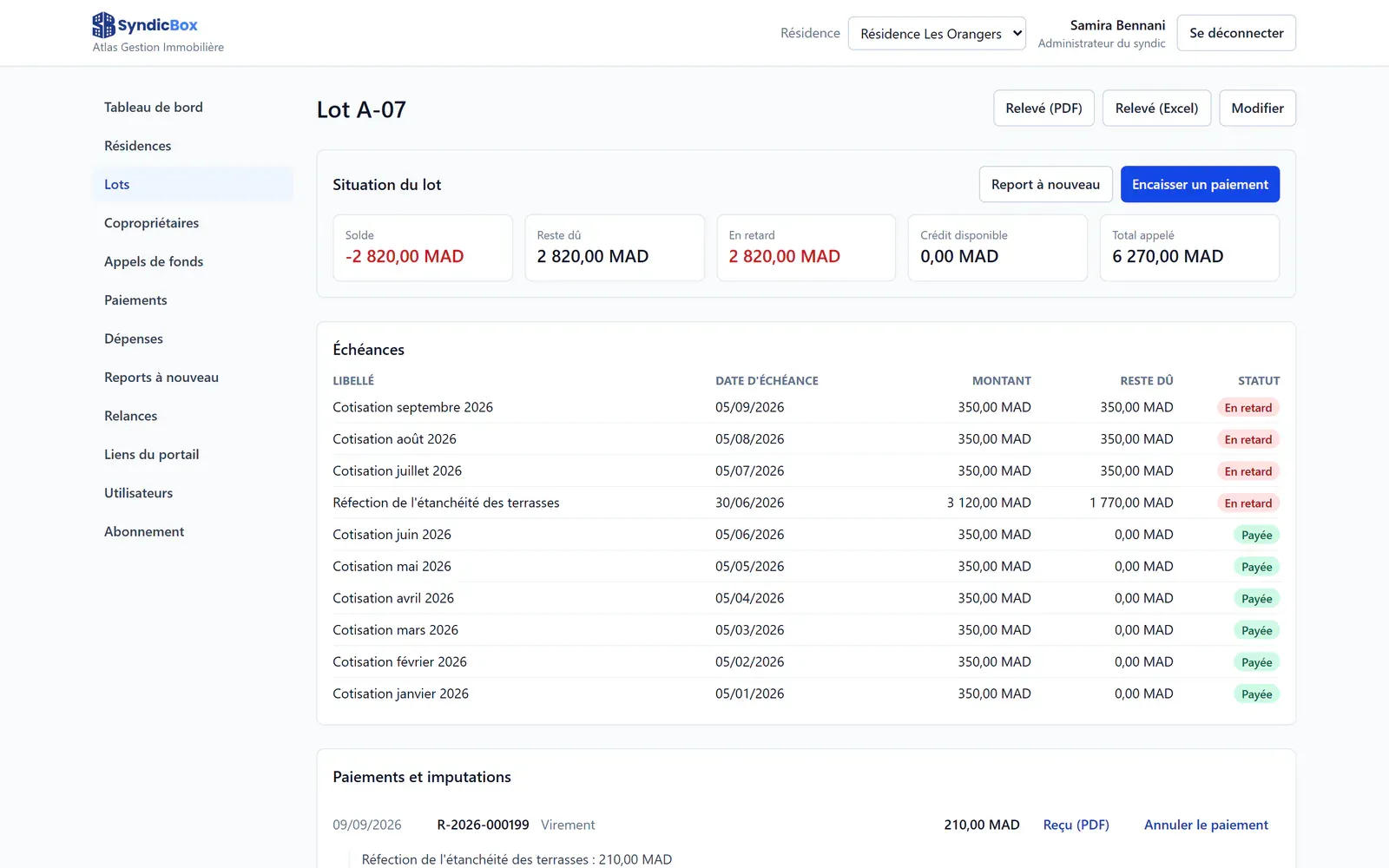Click the SyndicBox logo icon

click(x=103, y=25)
